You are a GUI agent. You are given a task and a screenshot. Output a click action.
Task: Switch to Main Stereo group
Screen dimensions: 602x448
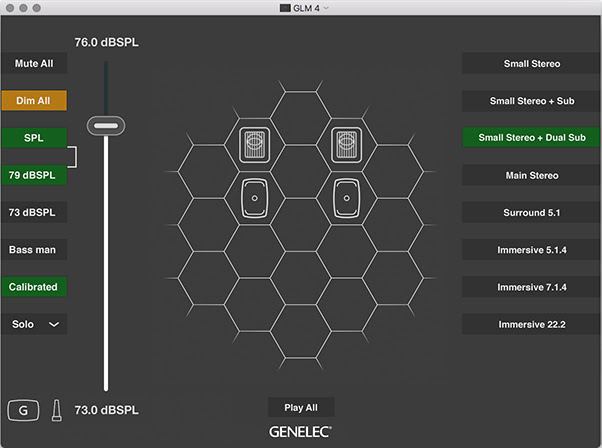[x=531, y=175]
